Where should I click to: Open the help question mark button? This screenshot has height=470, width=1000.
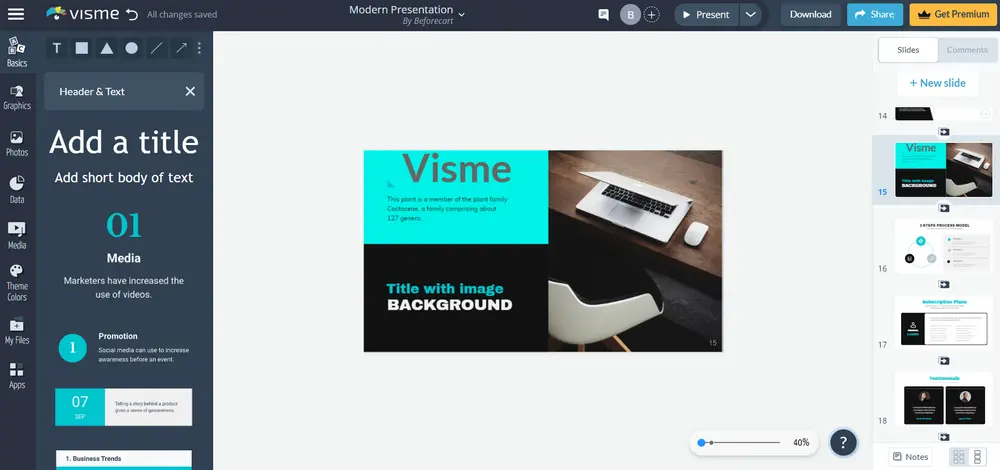(x=843, y=442)
